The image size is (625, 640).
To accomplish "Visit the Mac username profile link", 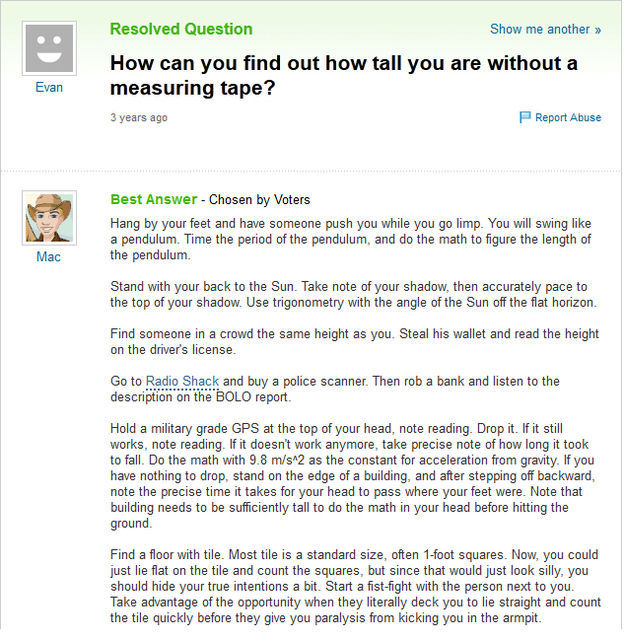I will click(48, 257).
